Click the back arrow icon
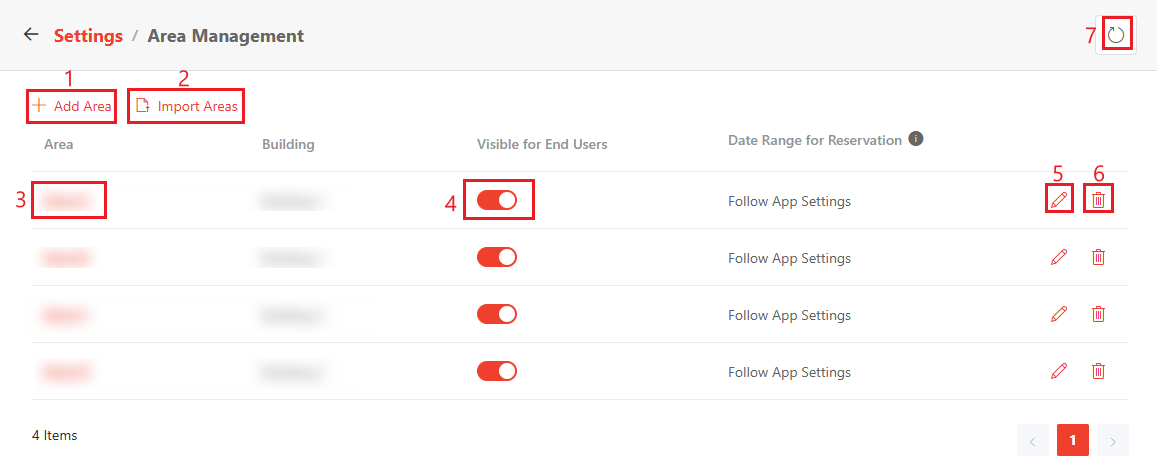 tap(31, 35)
